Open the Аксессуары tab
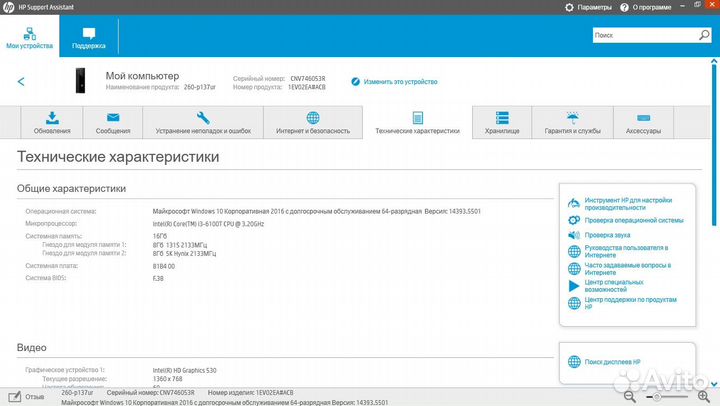The width and height of the screenshot is (720, 406). click(x=643, y=122)
